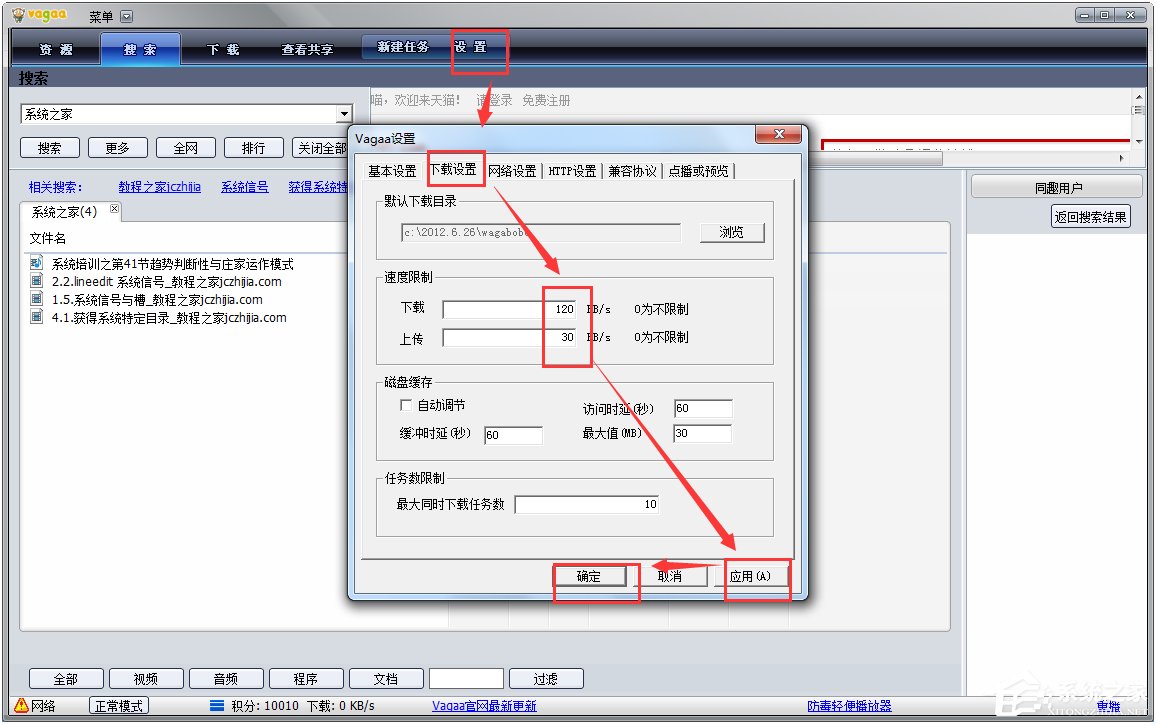This screenshot has height=725, width=1157.
Task: Click the 返回搜索结果 button
Action: tap(1090, 217)
